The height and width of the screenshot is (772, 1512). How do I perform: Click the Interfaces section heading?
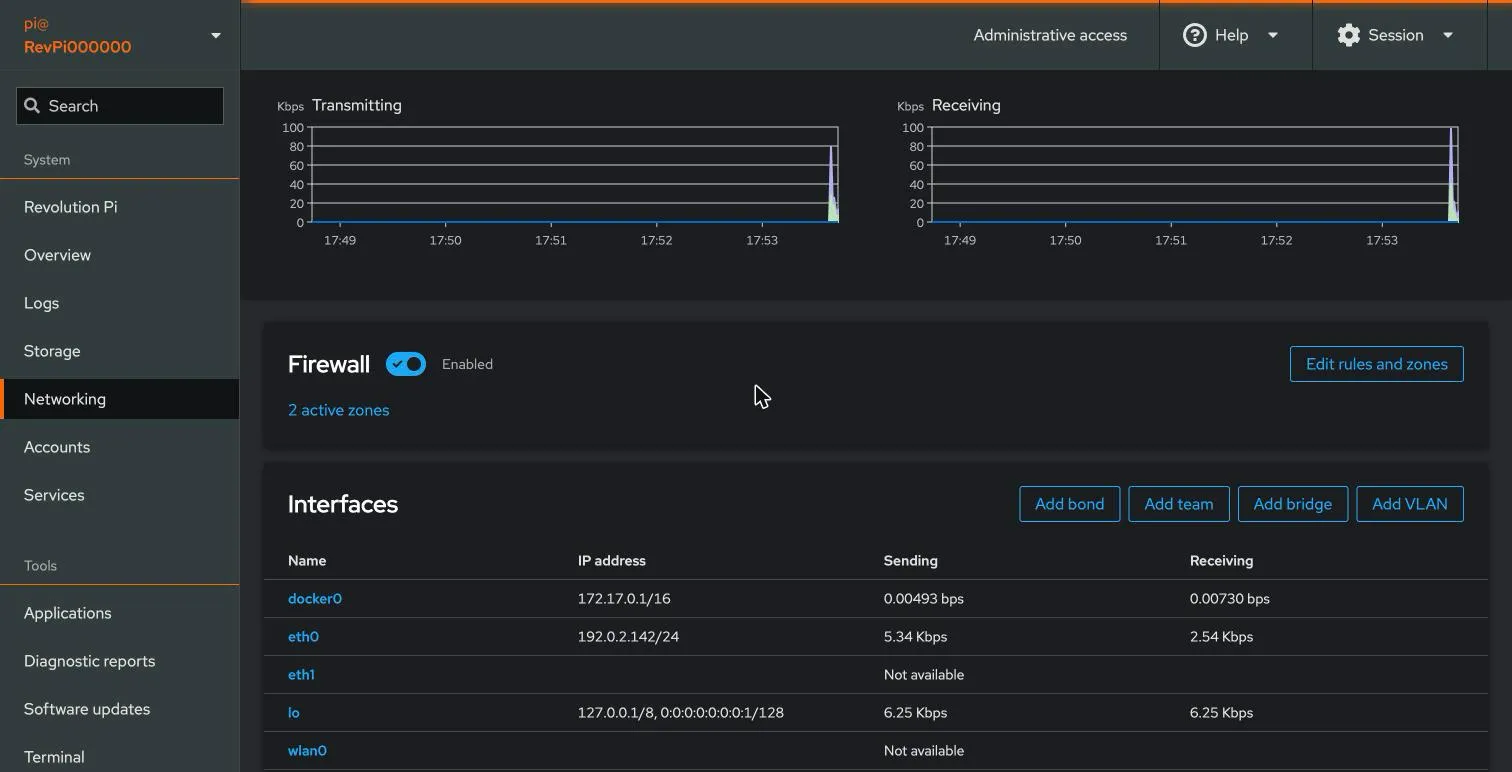click(x=343, y=504)
